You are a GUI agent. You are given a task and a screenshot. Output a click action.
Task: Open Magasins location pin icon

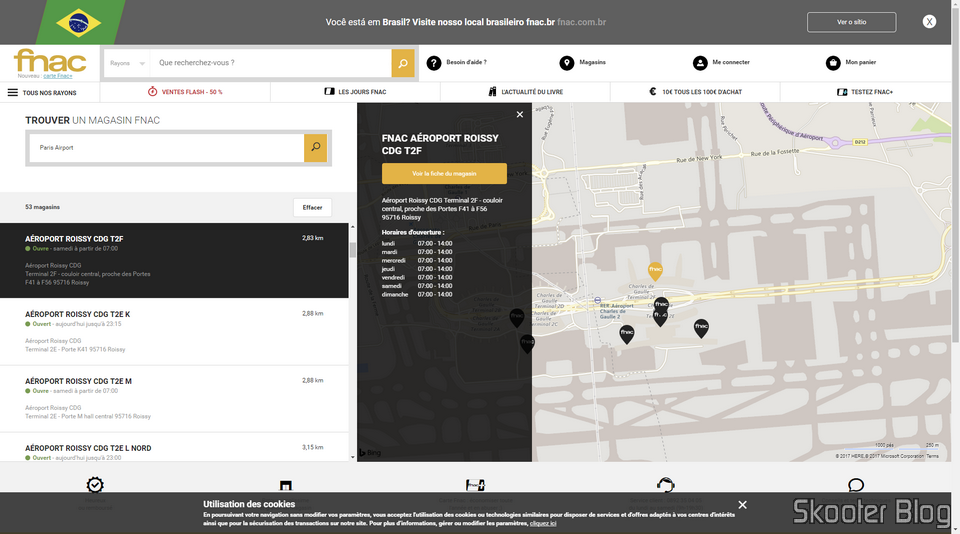(567, 62)
